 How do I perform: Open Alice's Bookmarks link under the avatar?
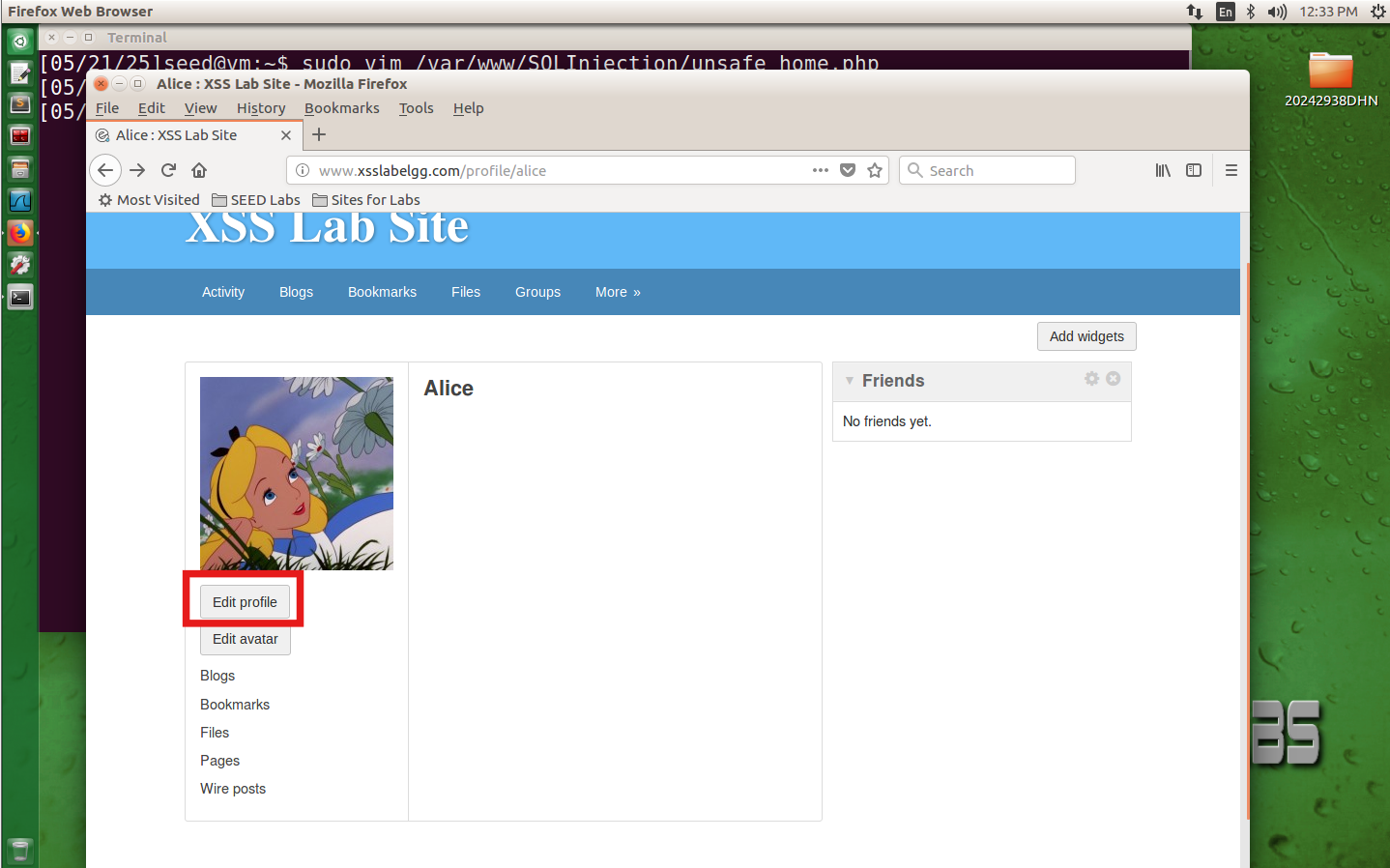(235, 705)
